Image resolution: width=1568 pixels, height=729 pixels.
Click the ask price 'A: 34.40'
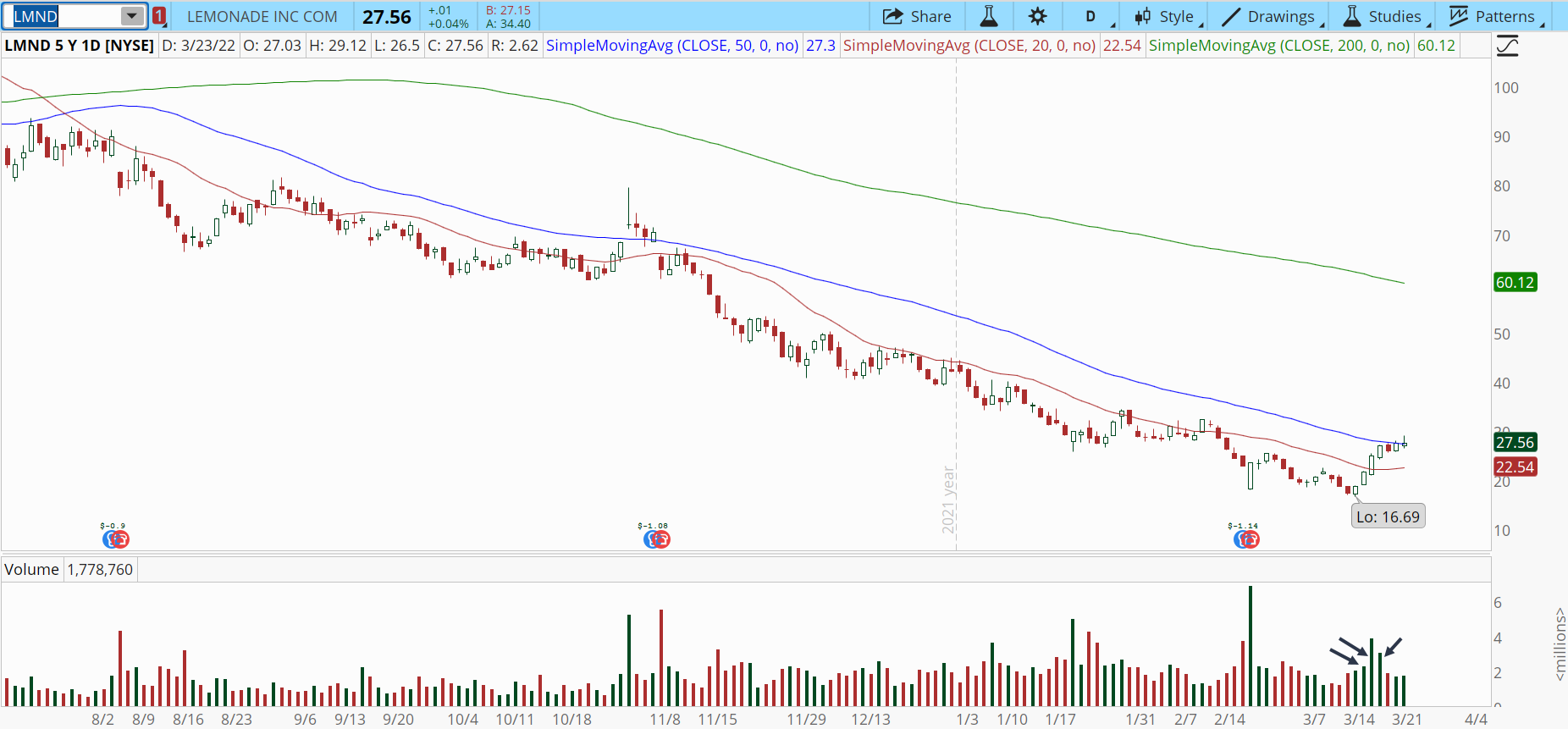click(x=508, y=24)
